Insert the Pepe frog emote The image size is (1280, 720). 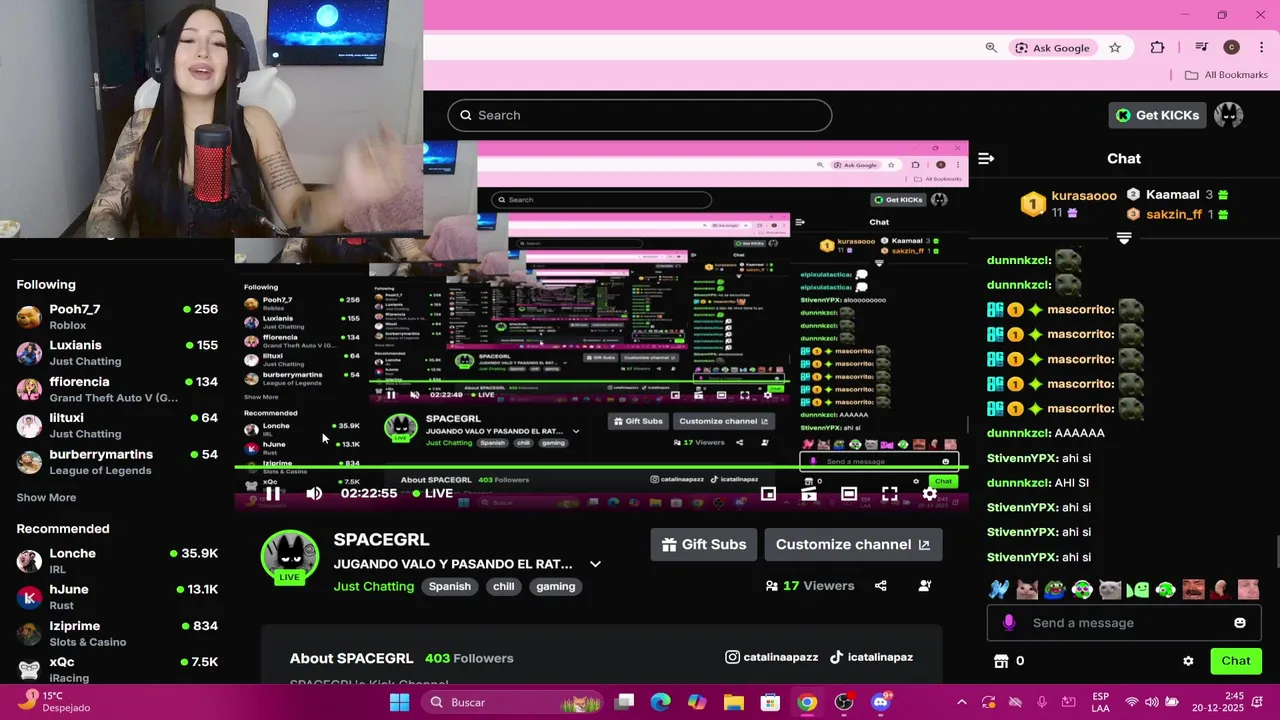tap(1054, 589)
